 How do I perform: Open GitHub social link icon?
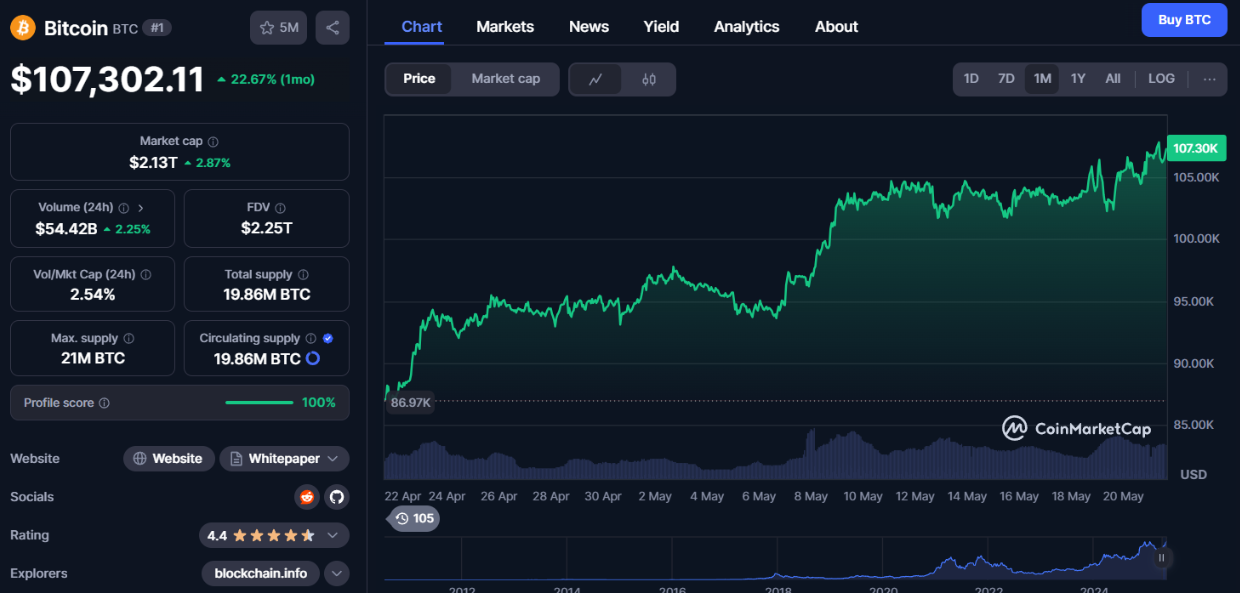(336, 497)
